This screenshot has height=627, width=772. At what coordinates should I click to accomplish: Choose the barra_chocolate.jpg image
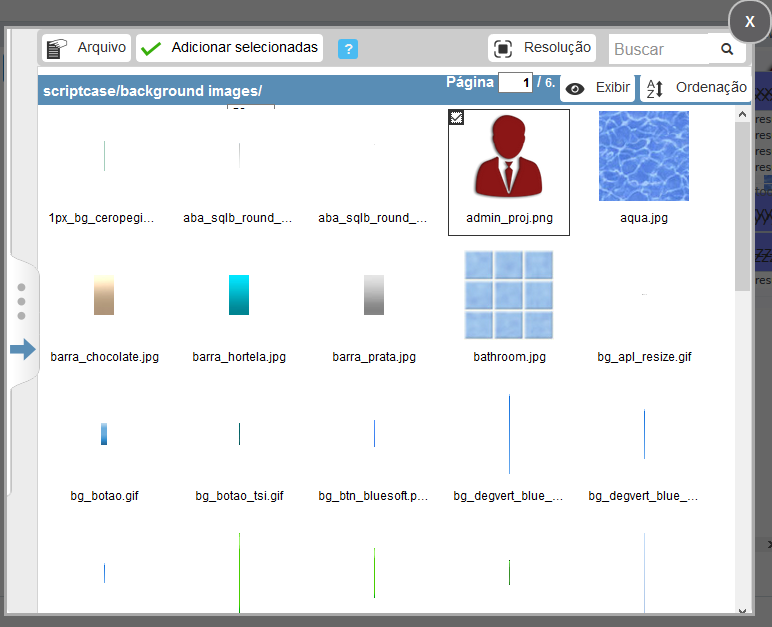[104, 295]
